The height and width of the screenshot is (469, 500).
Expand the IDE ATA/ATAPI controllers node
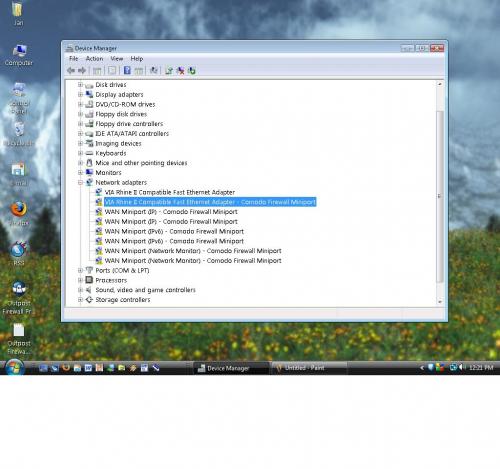(x=80, y=134)
